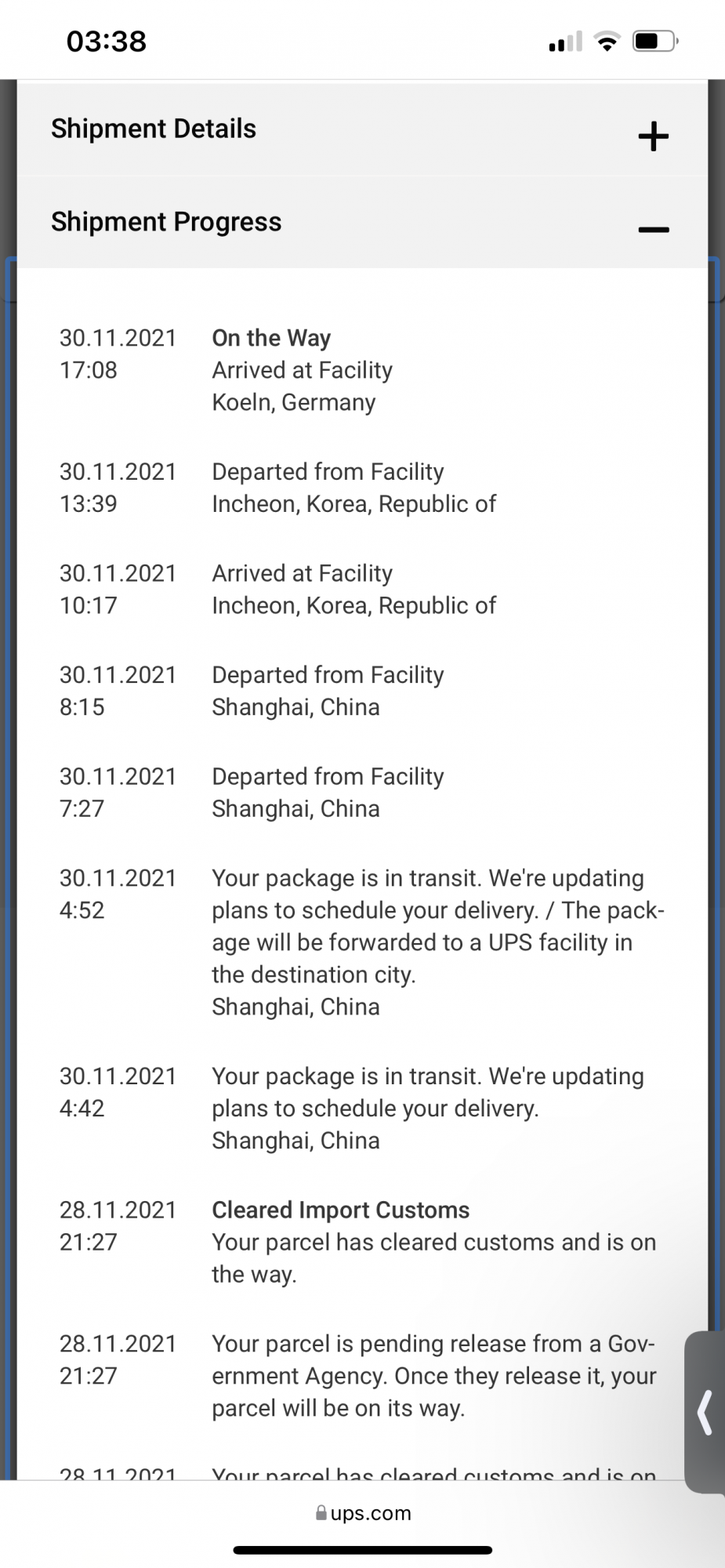The height and width of the screenshot is (1568, 725).
Task: Collapse Shipment Progress with minus icon
Action: click(x=653, y=230)
